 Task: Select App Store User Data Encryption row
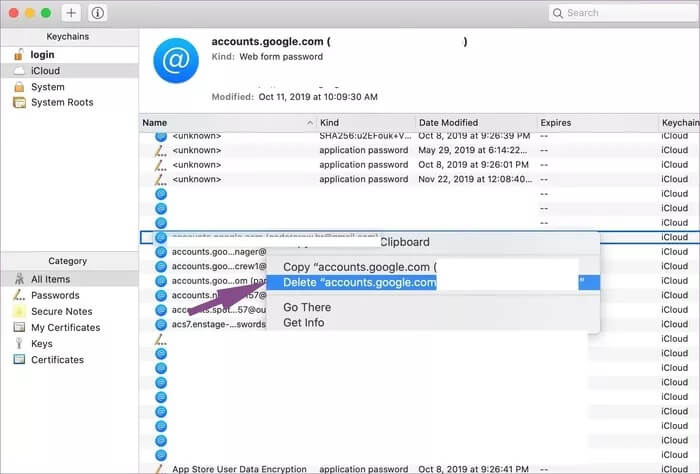(420, 469)
